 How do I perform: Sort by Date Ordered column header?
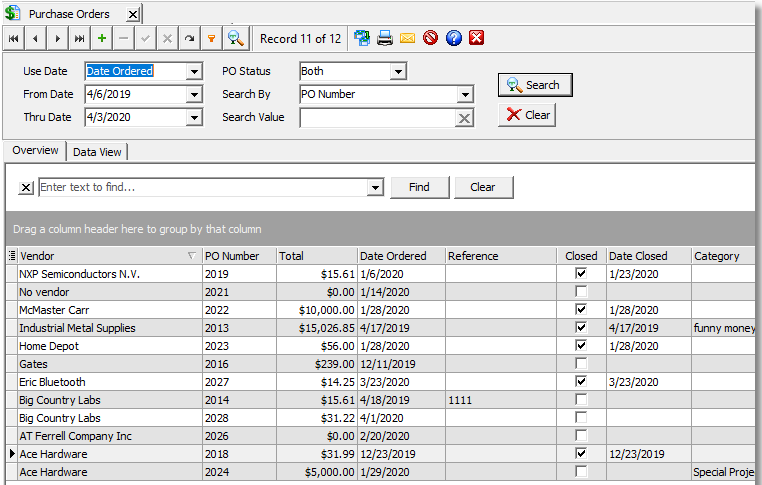401,256
